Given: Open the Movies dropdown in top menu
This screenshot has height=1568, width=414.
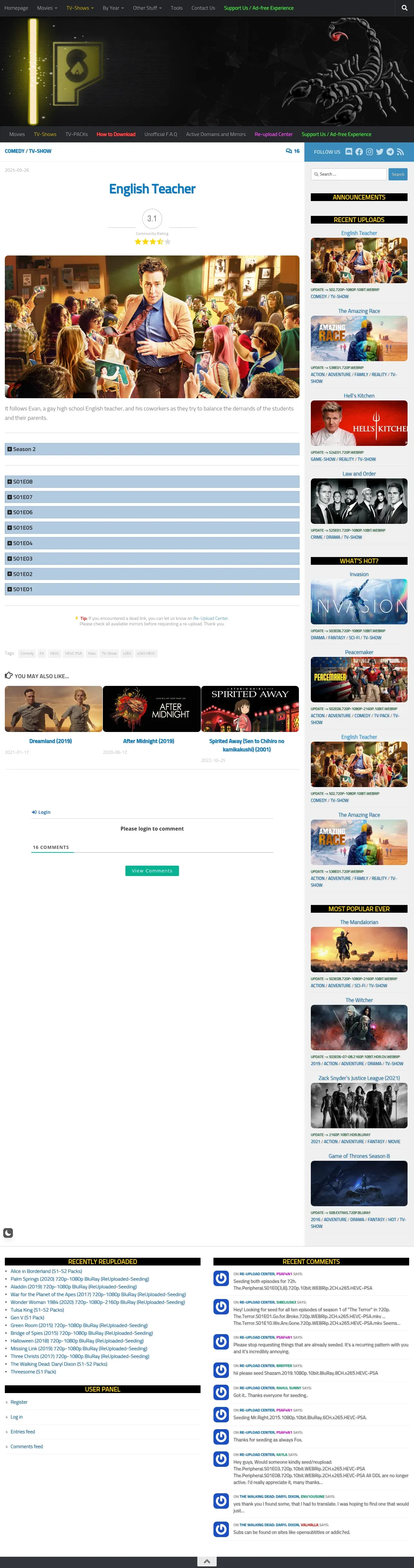Looking at the screenshot, I should point(47,8).
